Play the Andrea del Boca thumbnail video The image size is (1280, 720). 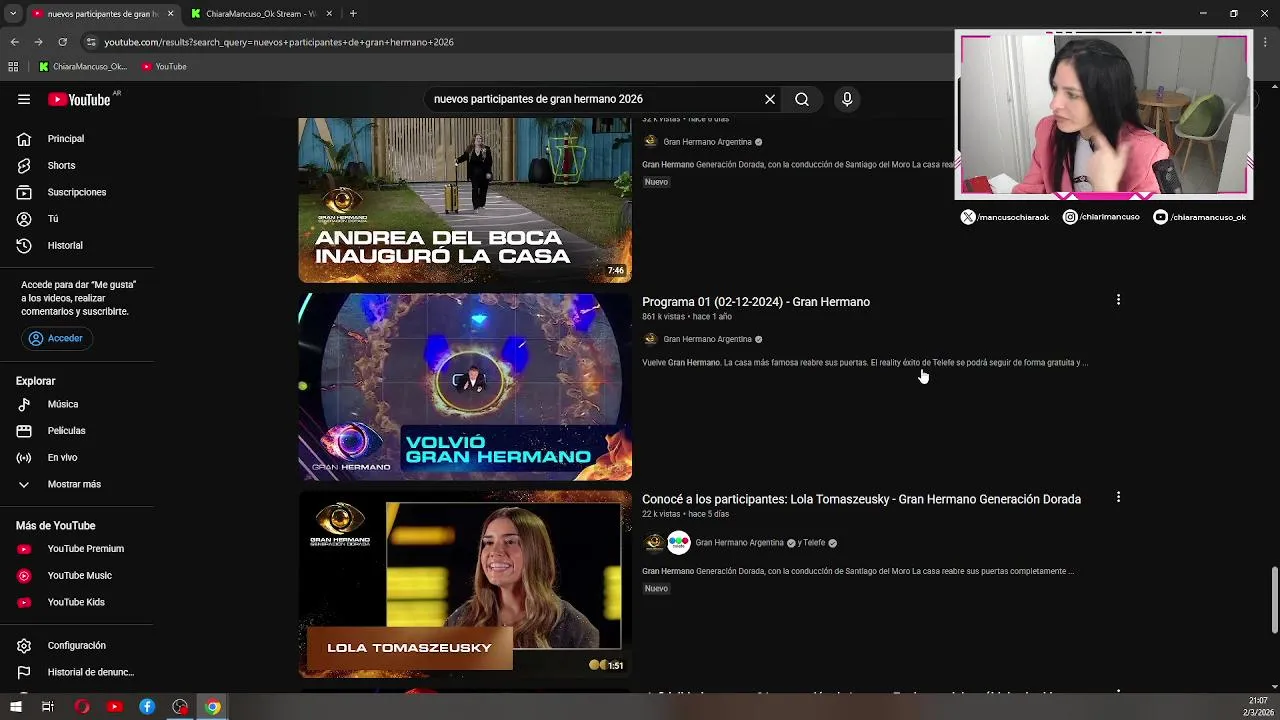point(465,200)
